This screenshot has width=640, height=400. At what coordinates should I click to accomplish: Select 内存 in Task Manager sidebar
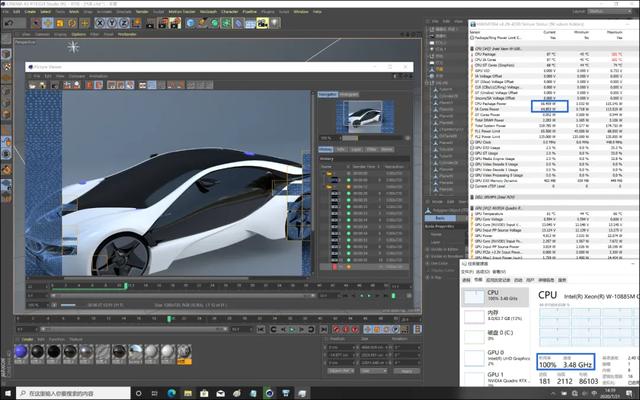pyautogui.click(x=495, y=315)
